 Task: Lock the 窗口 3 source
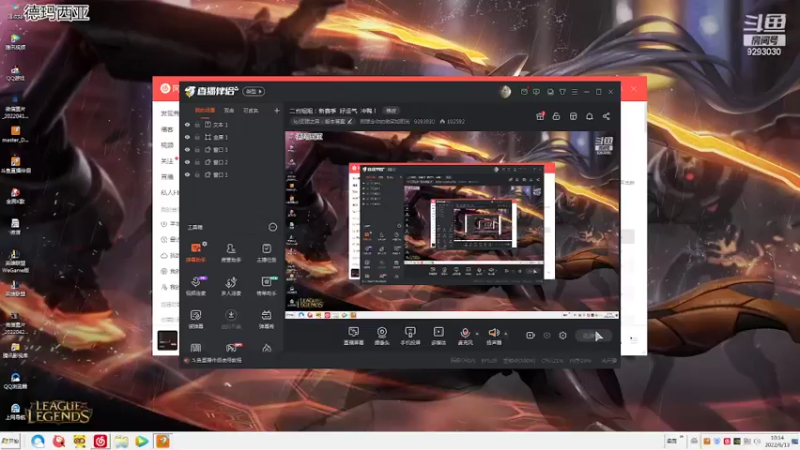(197, 149)
